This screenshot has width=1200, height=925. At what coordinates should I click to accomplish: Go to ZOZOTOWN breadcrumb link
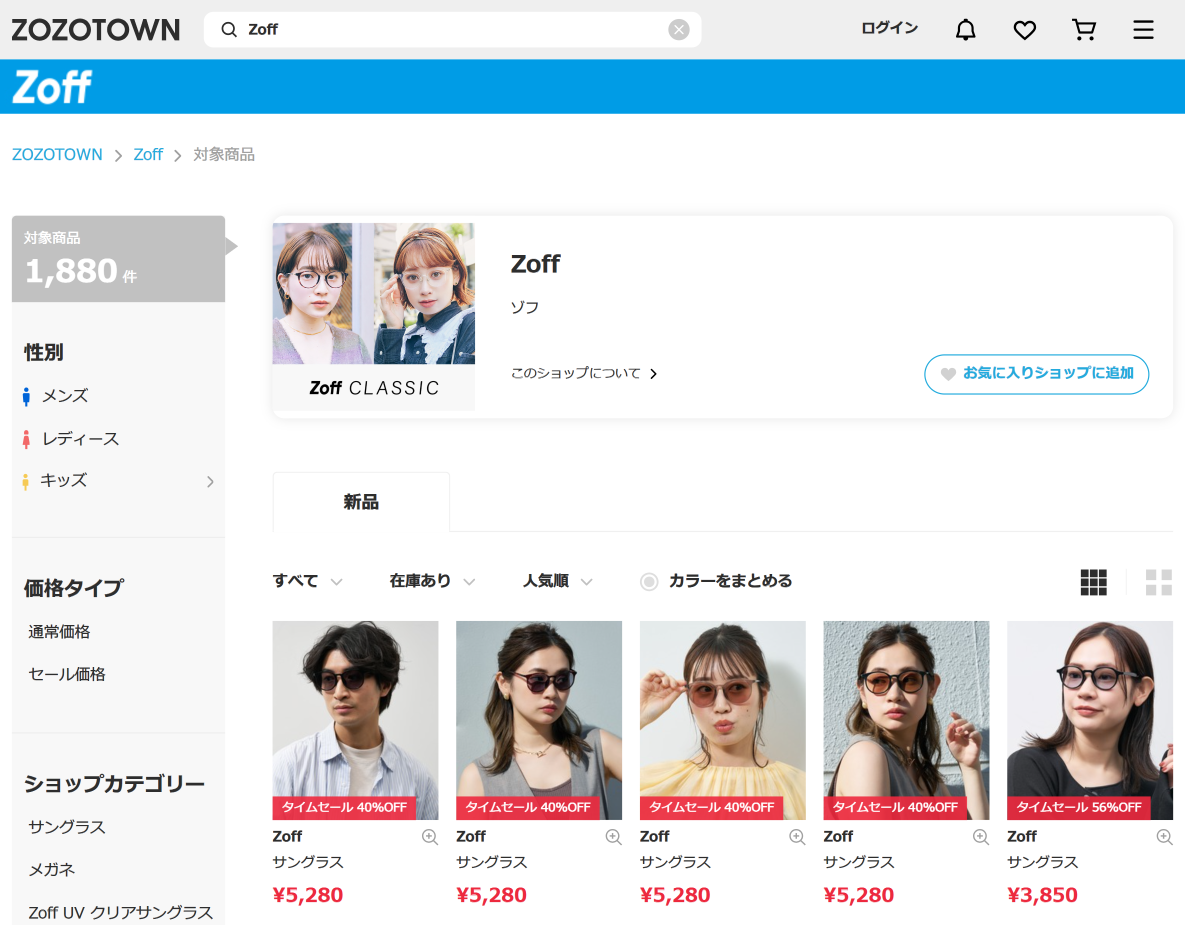pyautogui.click(x=57, y=155)
